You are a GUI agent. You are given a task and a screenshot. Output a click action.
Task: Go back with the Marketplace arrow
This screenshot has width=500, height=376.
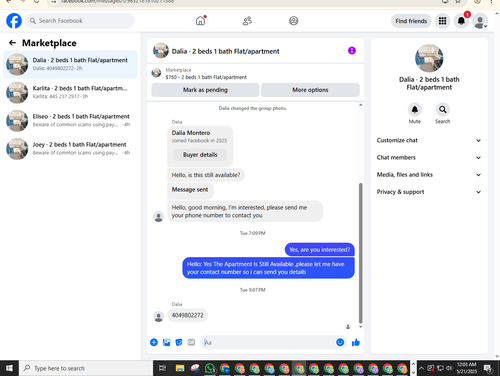(12, 43)
